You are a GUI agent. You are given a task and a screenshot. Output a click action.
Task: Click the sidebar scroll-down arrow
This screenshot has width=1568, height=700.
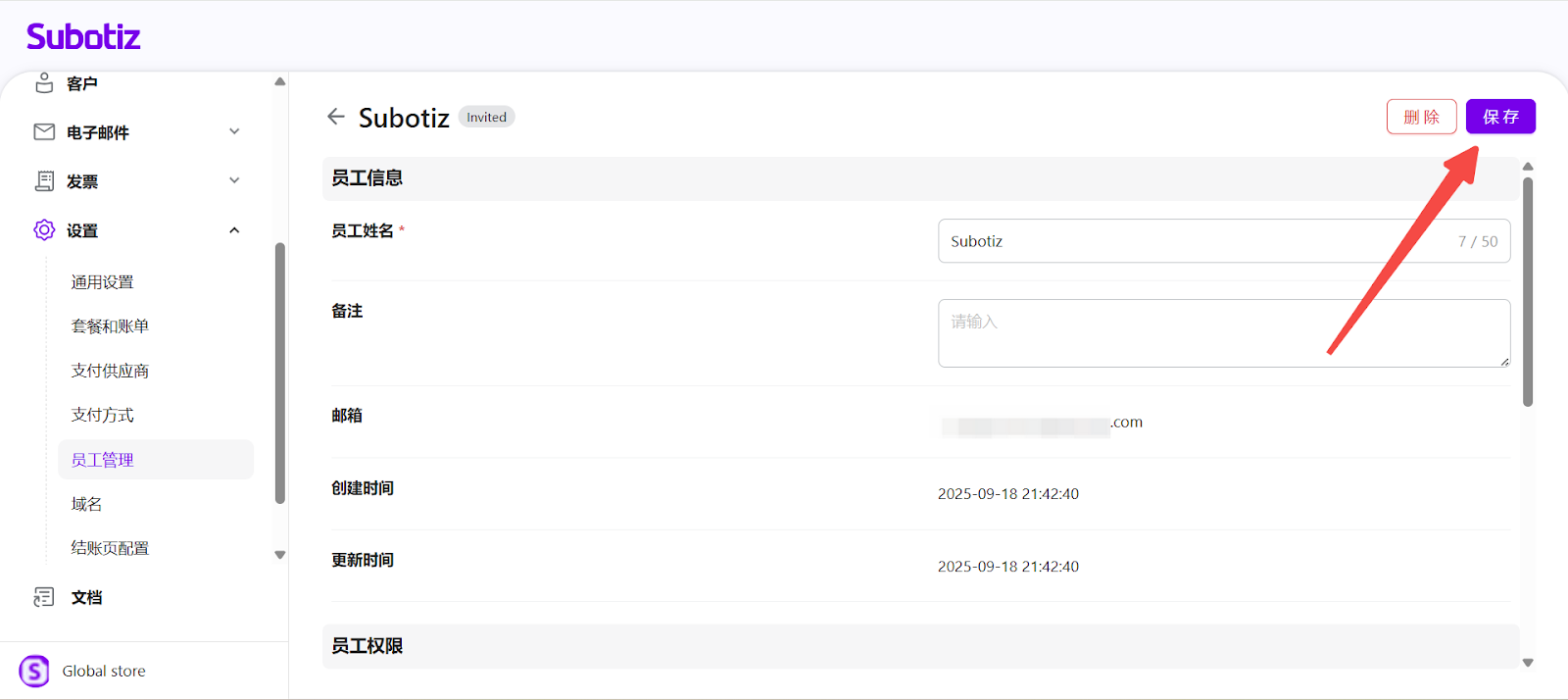(x=280, y=555)
